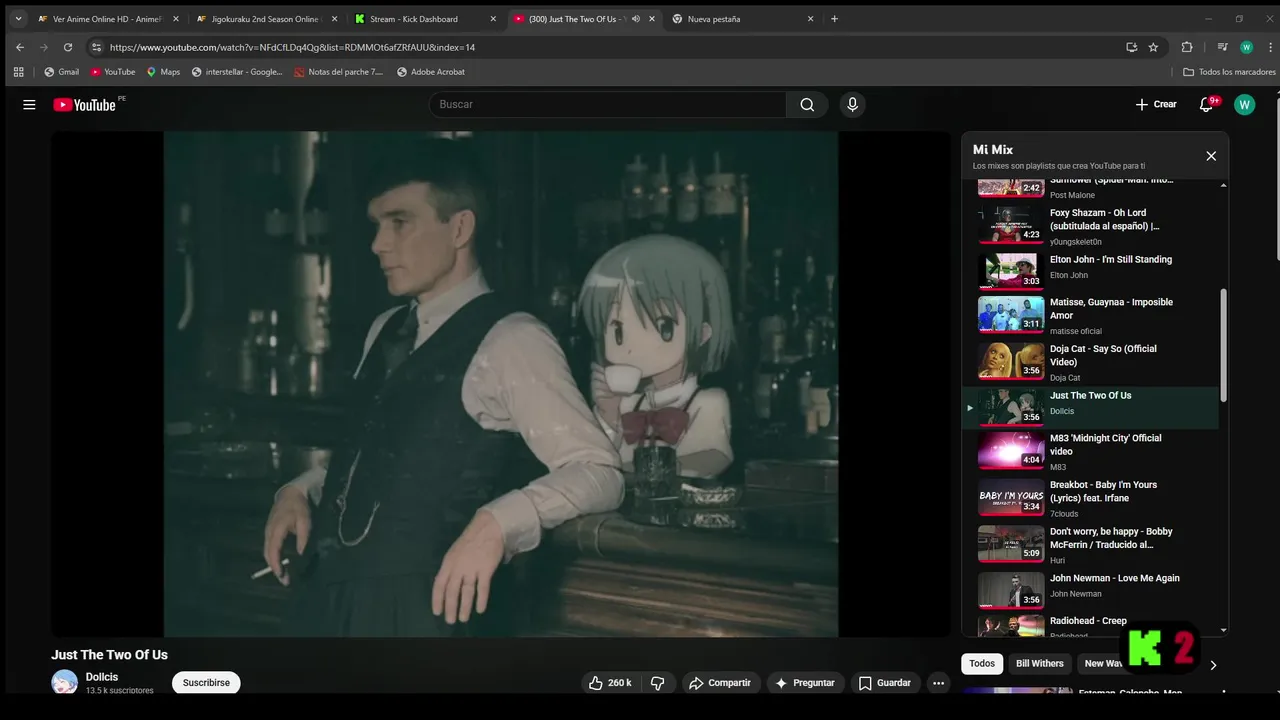Open the Chrome profile avatar
The image size is (1280, 720).
point(1246,47)
